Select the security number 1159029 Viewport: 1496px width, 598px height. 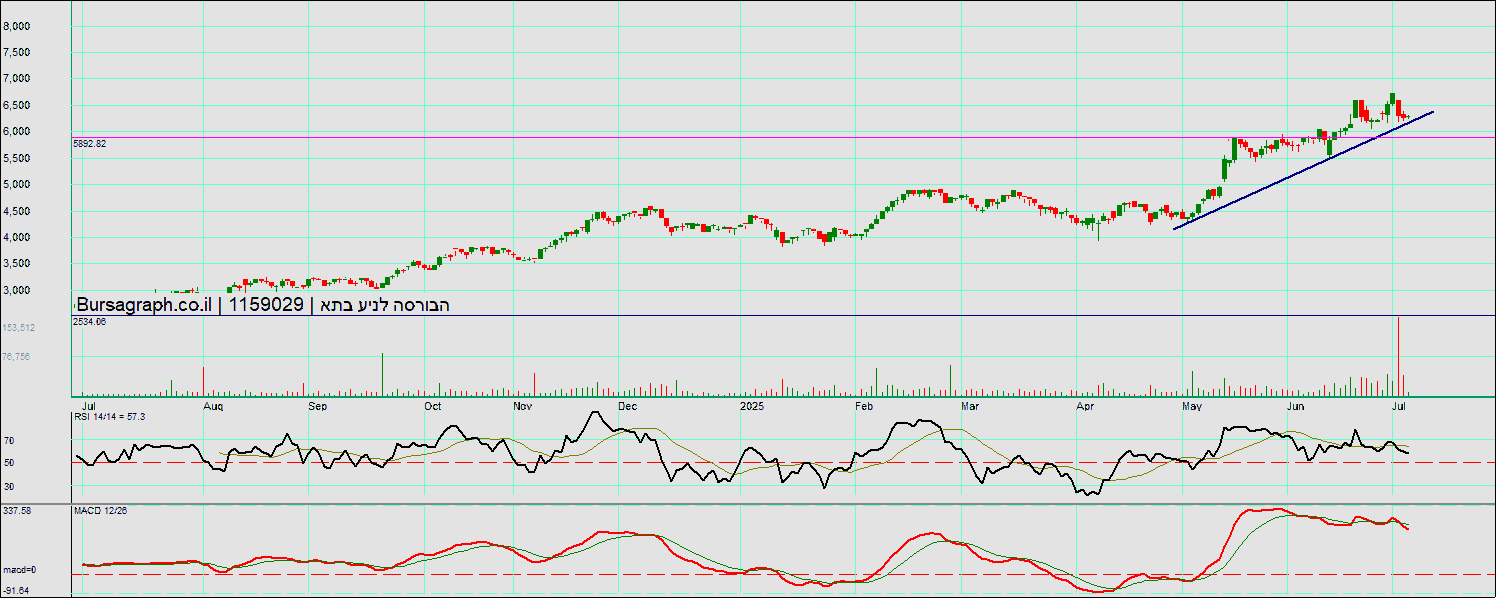tap(266, 305)
